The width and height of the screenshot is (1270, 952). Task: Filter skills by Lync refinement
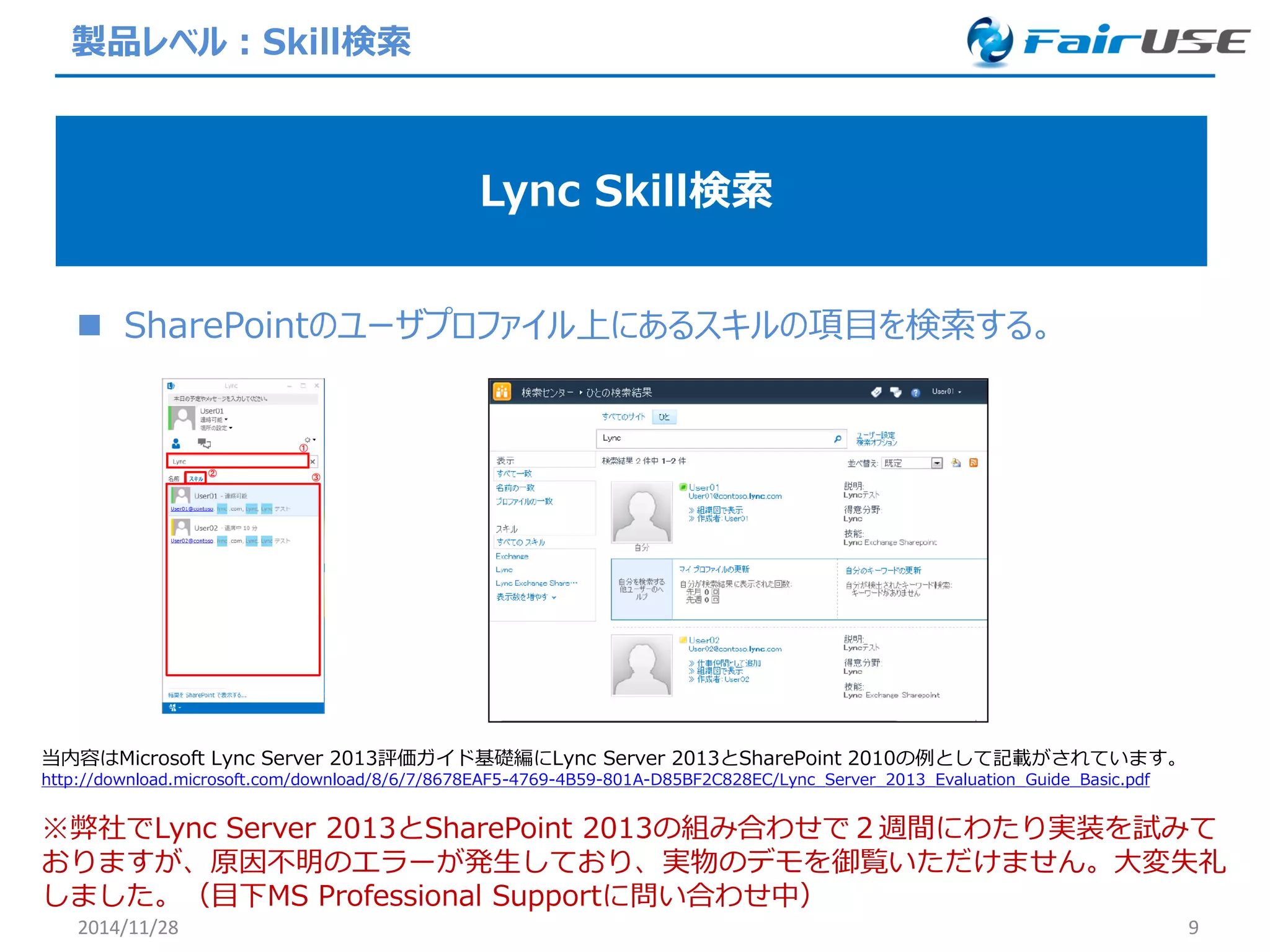pyautogui.click(x=504, y=570)
